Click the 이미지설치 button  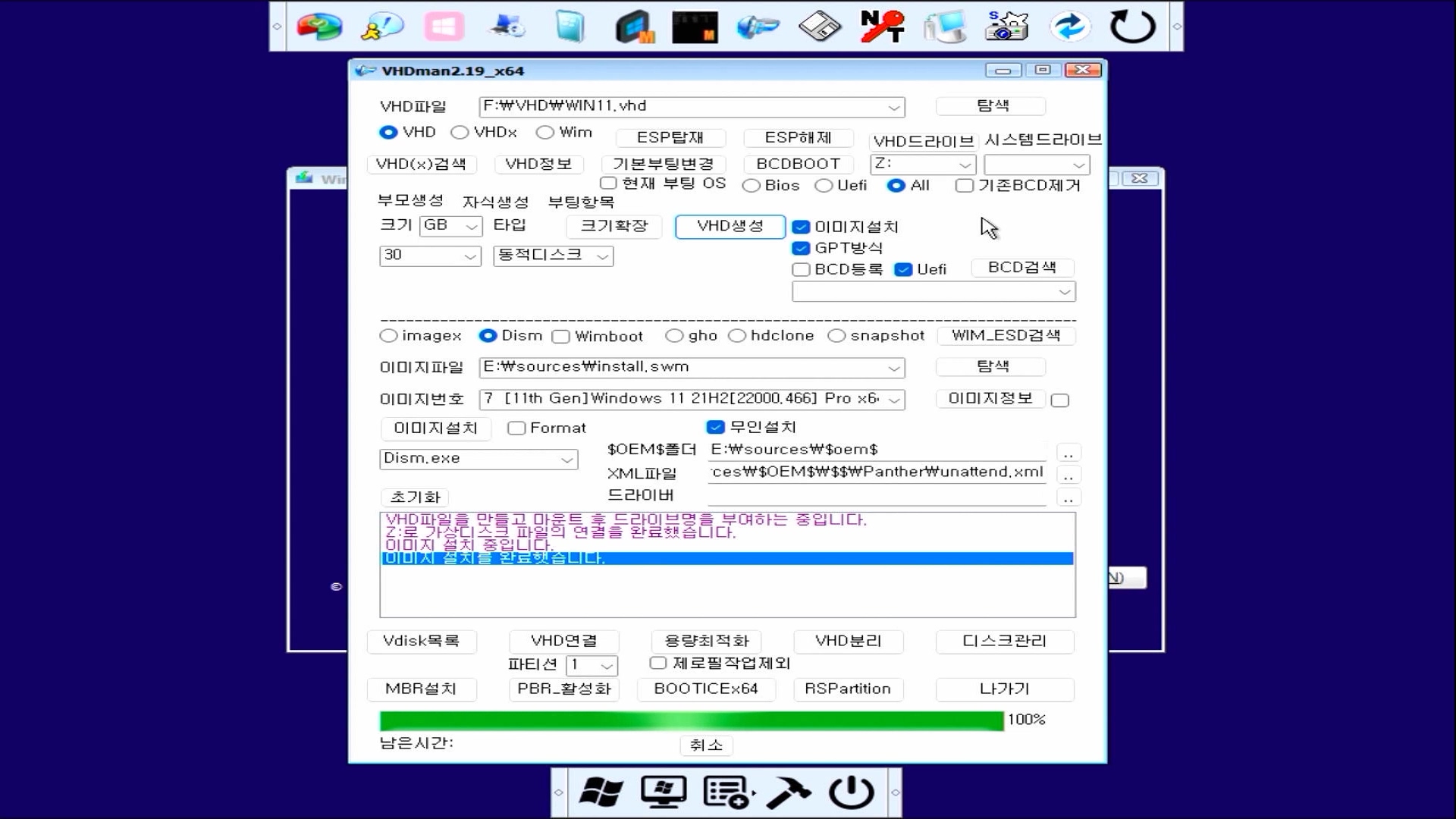pyautogui.click(x=436, y=428)
